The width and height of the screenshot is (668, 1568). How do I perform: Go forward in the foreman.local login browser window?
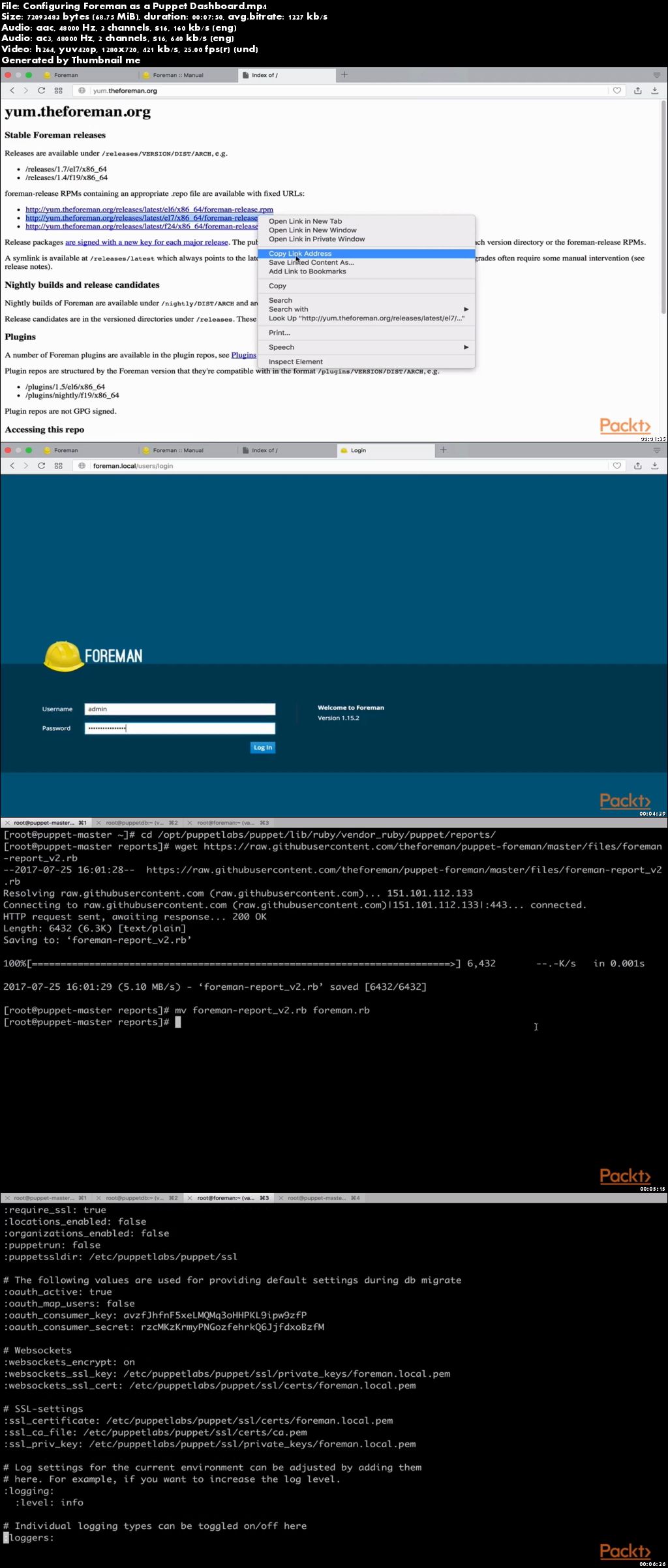click(26, 466)
